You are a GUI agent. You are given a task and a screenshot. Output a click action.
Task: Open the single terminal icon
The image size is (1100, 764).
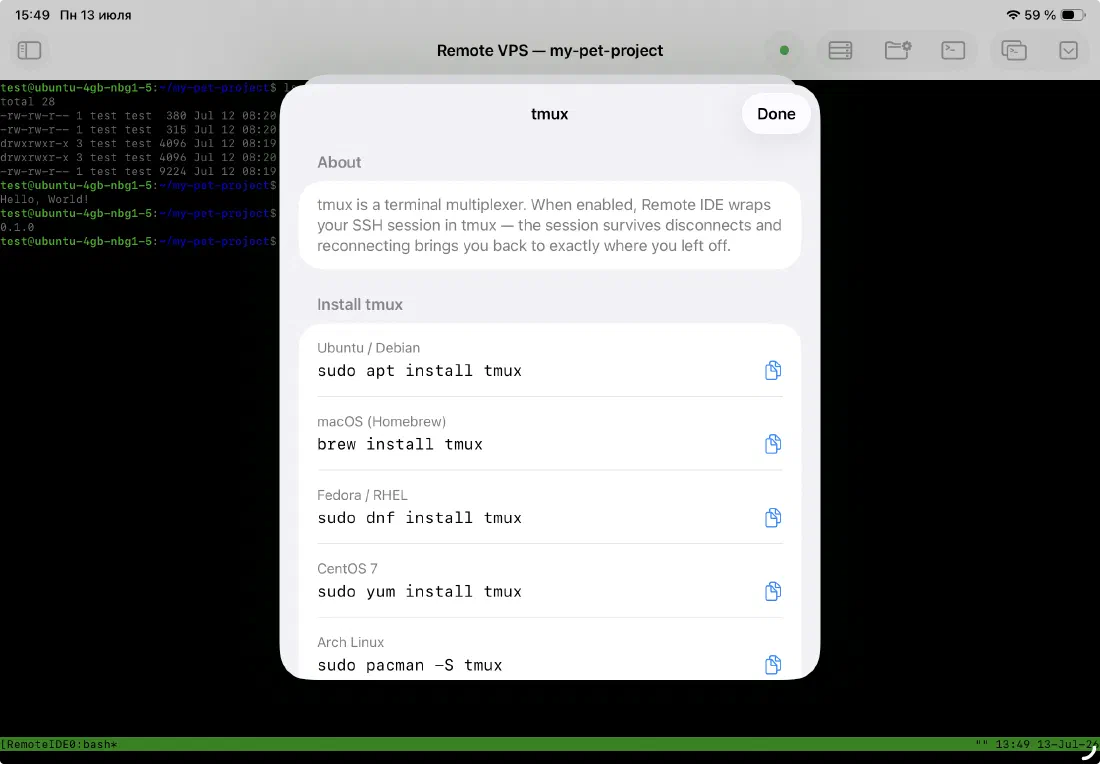coord(953,51)
